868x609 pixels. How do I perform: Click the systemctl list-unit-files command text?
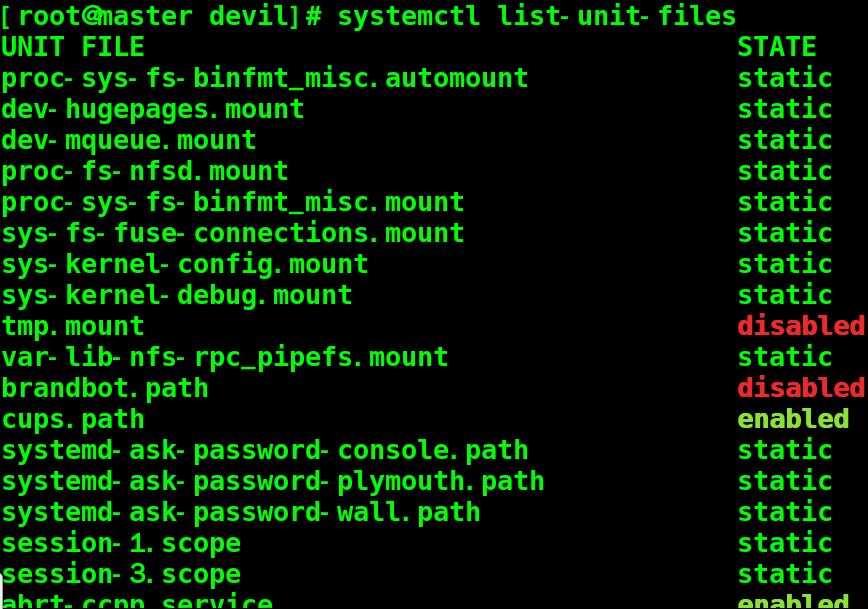point(536,16)
